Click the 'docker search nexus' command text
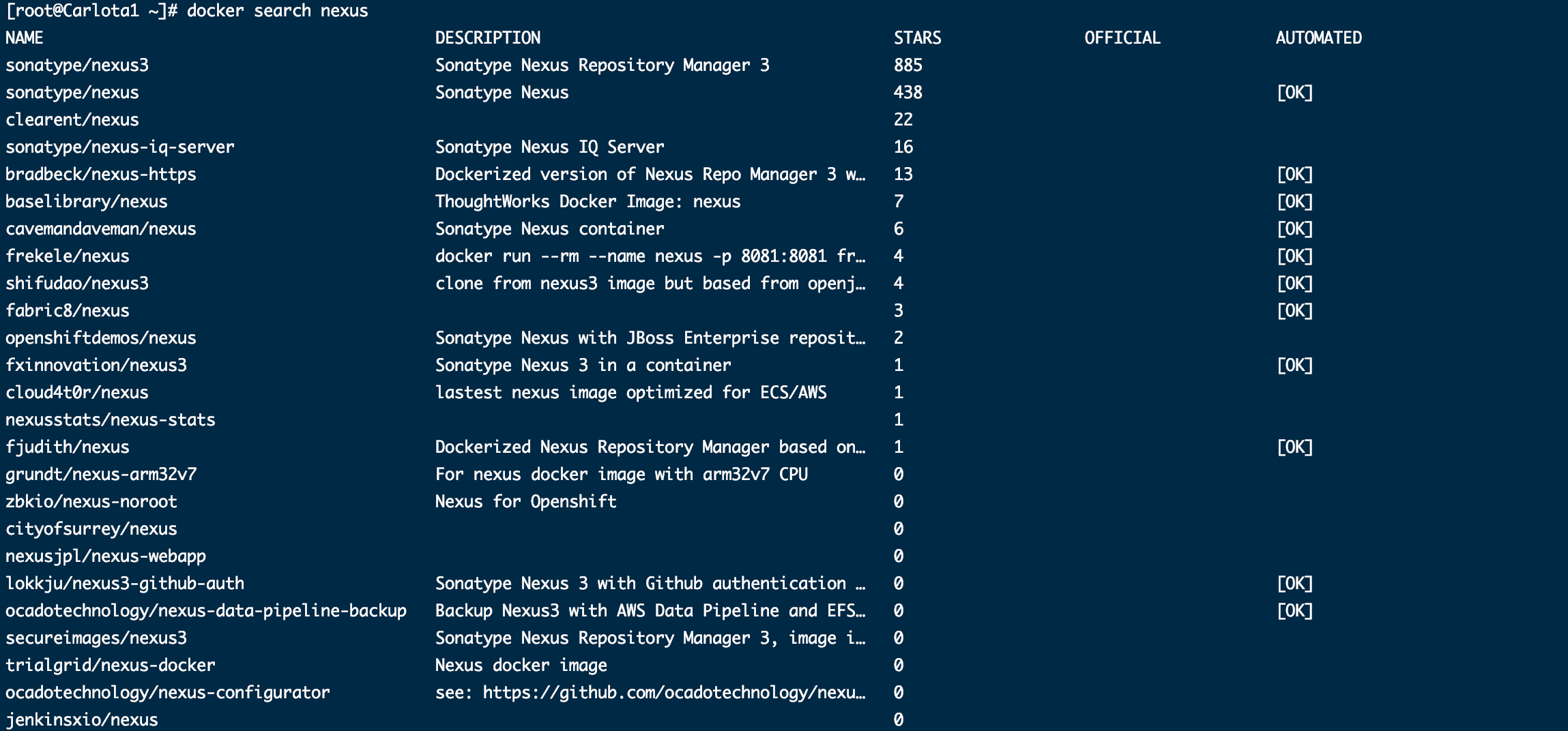The image size is (1568, 731). 278,11
